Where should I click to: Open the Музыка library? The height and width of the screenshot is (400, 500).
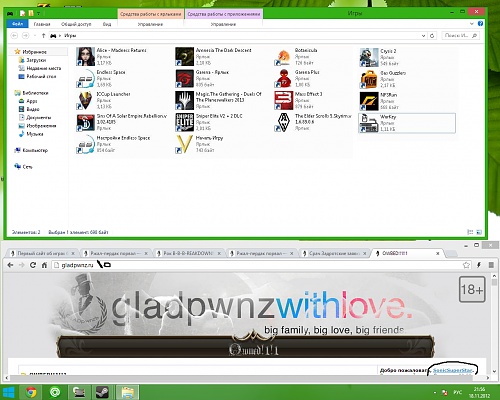(x=31, y=134)
